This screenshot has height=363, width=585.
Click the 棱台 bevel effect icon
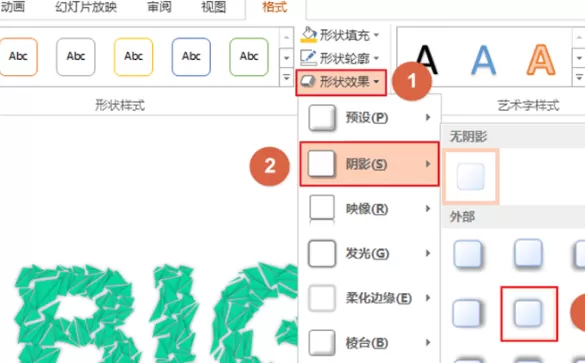click(x=322, y=343)
